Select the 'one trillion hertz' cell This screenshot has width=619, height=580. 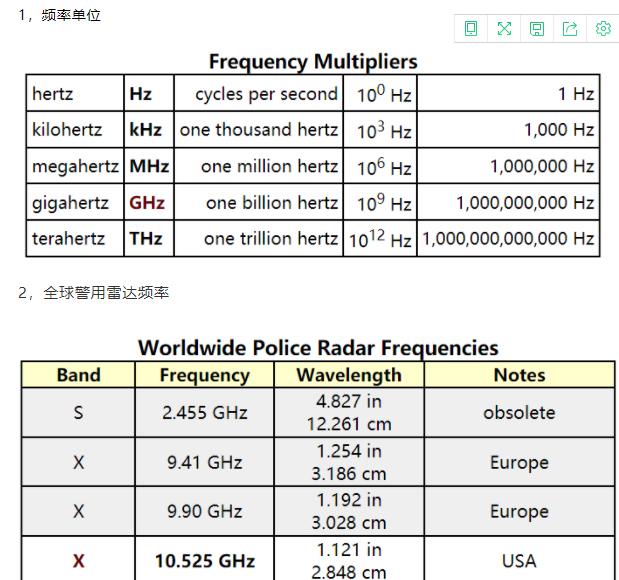pos(270,239)
